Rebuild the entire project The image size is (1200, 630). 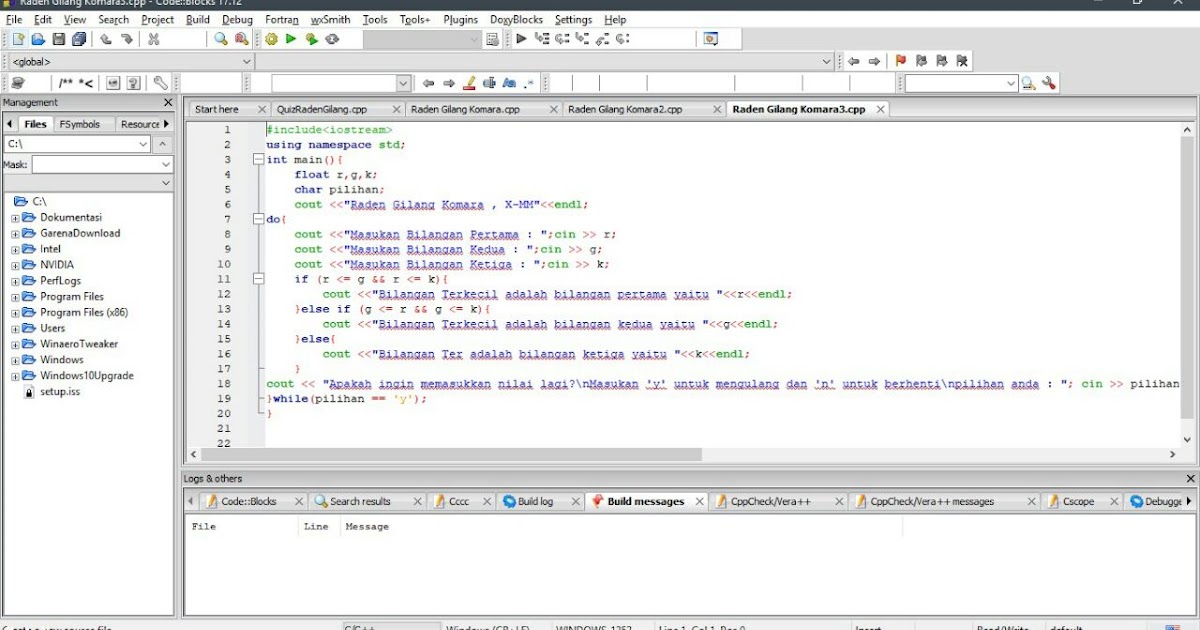pos(331,38)
